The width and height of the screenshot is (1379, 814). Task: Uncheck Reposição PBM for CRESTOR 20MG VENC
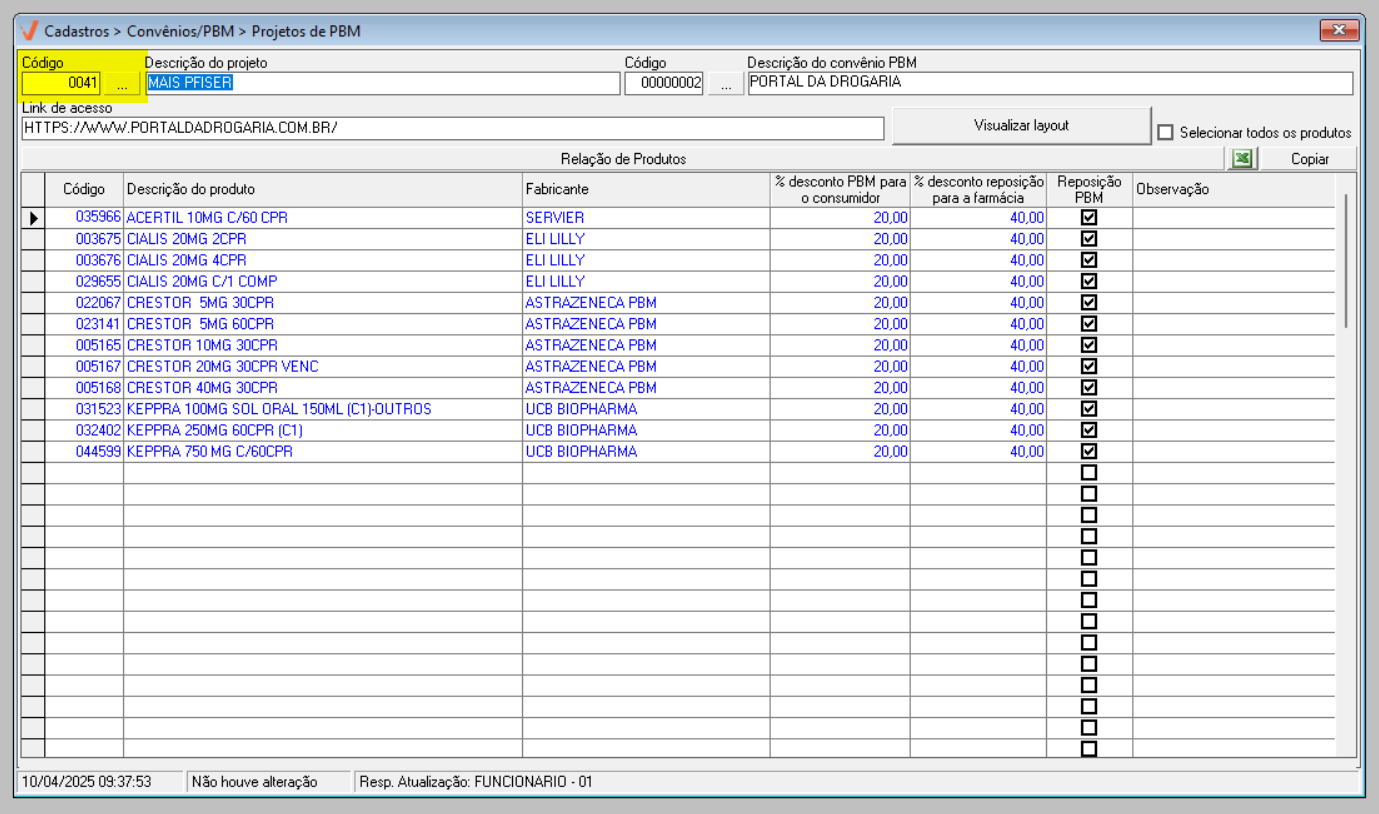coord(1089,366)
